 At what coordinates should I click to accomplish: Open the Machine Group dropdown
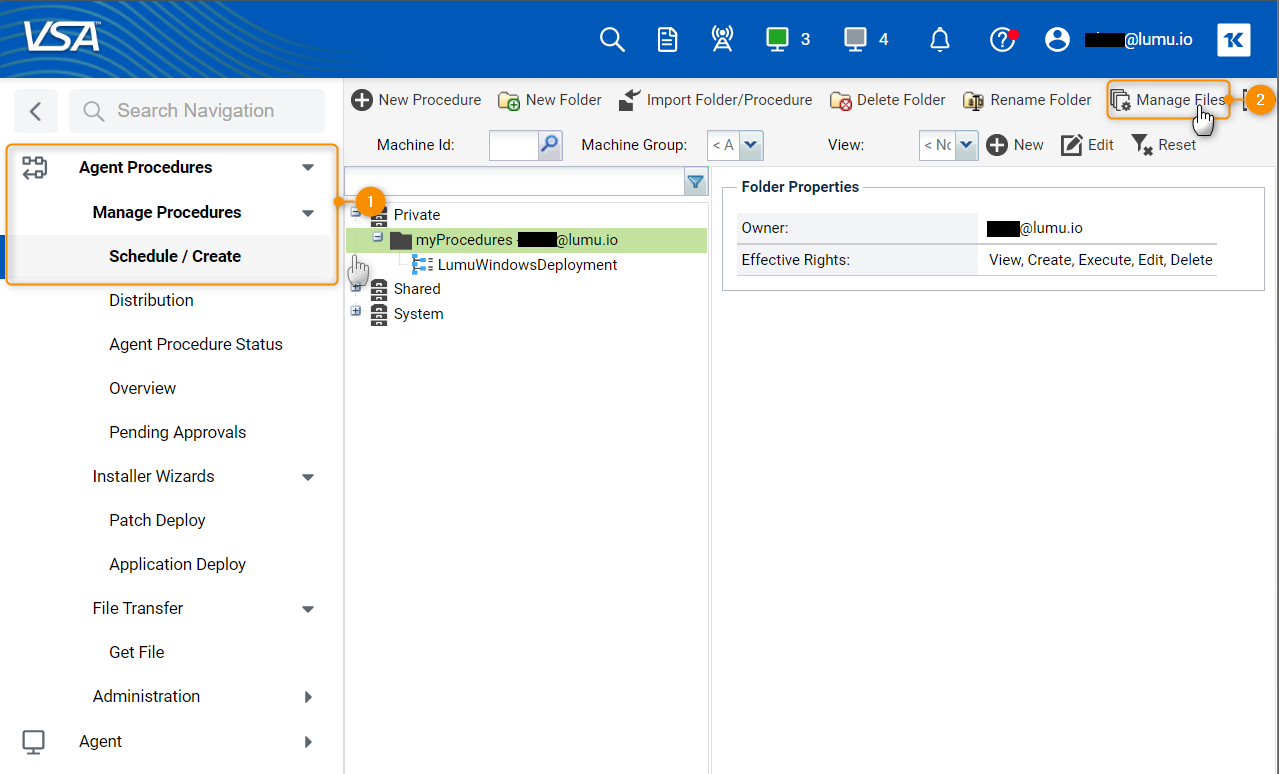751,145
